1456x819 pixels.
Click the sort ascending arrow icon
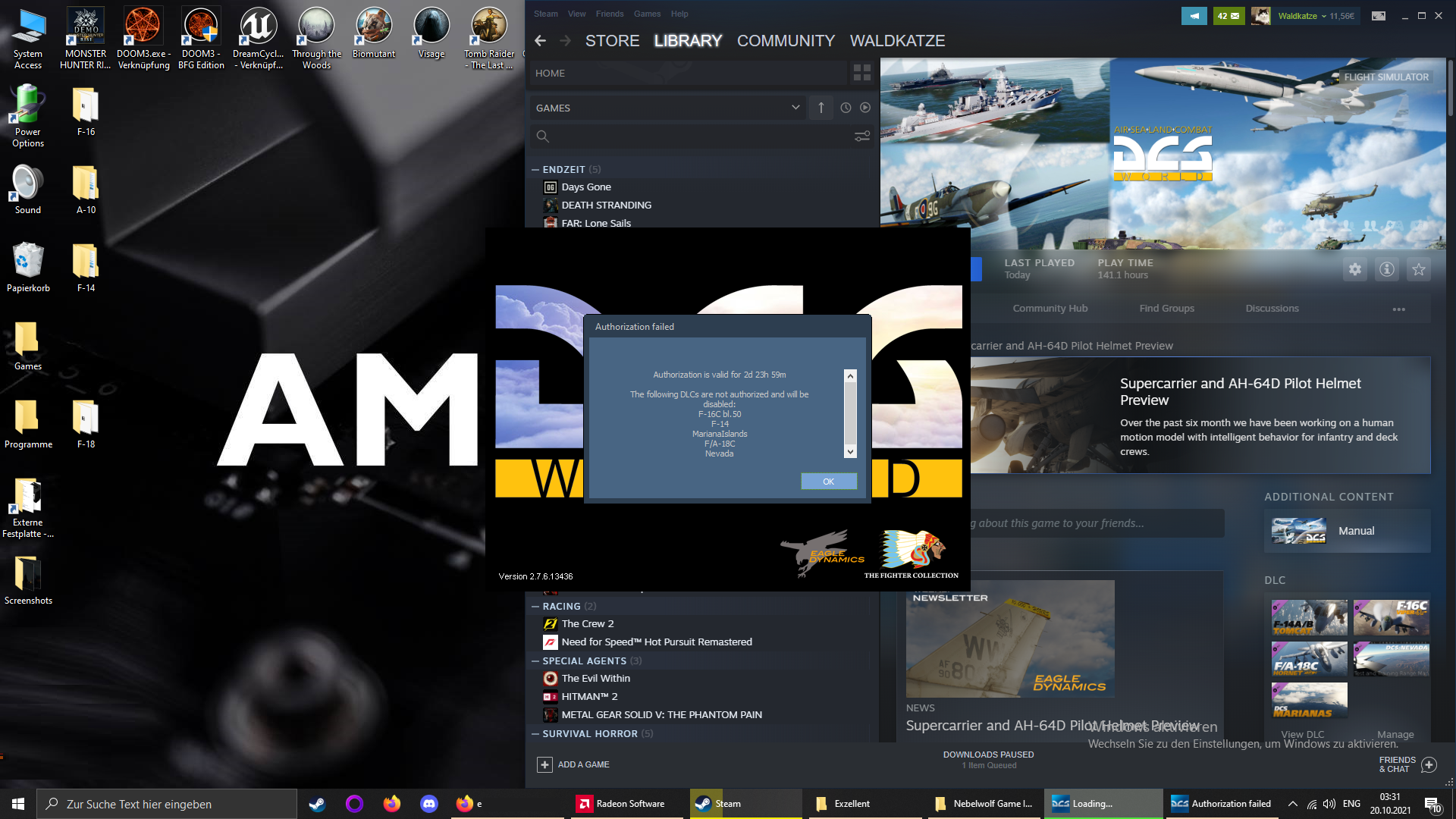[821, 108]
